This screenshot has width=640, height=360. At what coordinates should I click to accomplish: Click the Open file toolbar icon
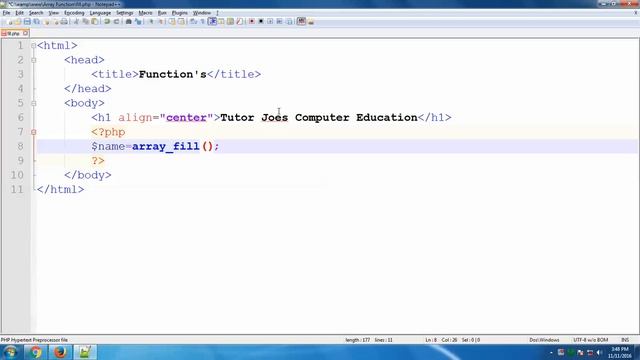pos(18,21)
